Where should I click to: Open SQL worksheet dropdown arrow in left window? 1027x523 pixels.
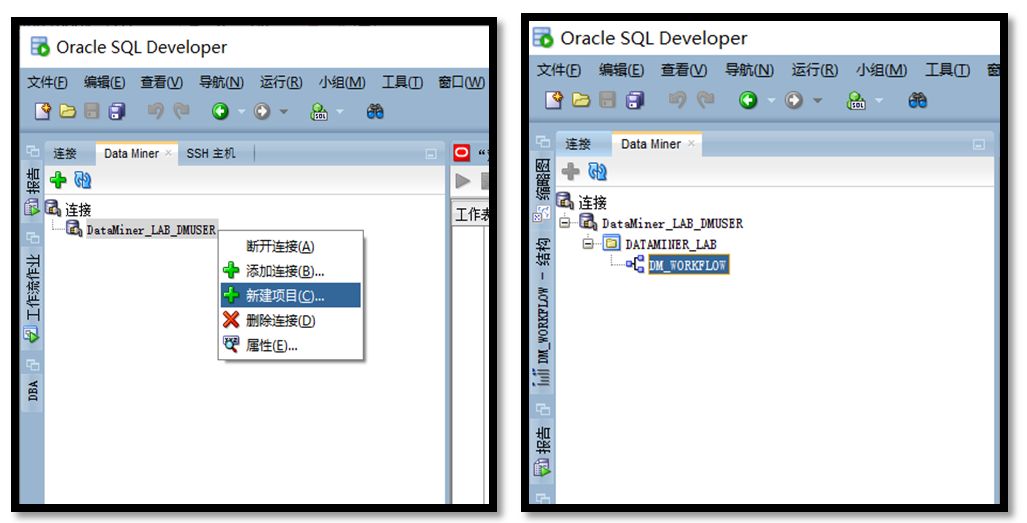tap(340, 112)
